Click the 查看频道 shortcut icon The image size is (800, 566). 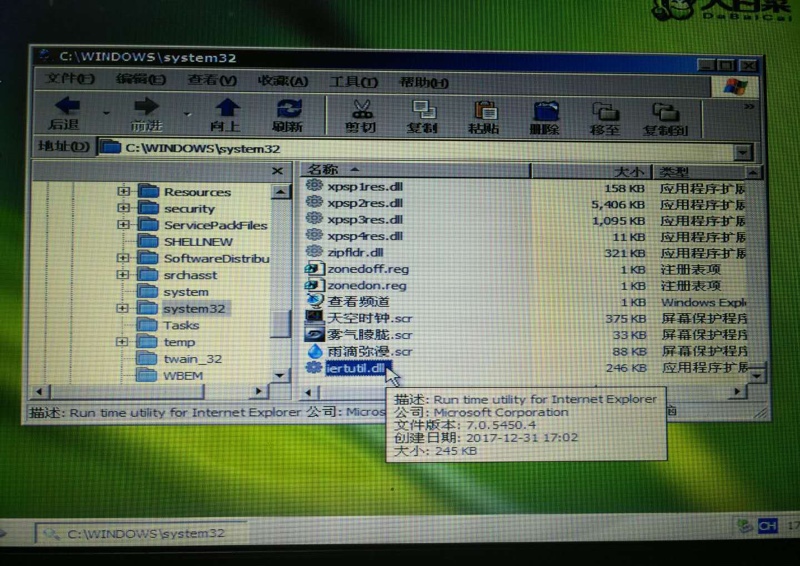(314, 301)
